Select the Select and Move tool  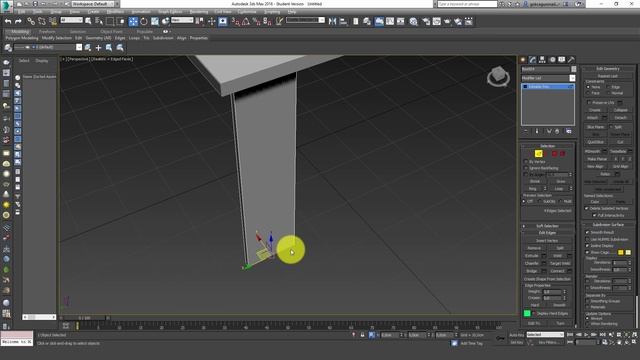click(x=133, y=21)
